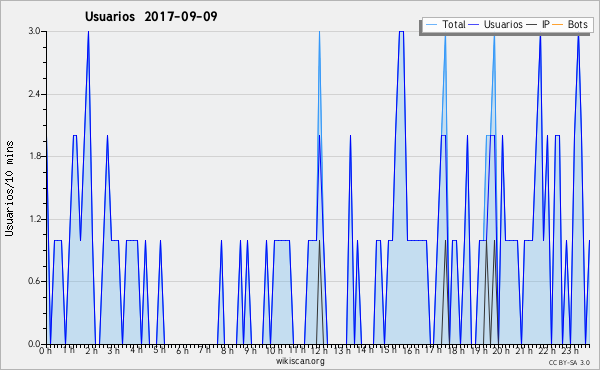Click the 0.0 y-axis value
Screen dimensions: 600x370
coord(34,344)
